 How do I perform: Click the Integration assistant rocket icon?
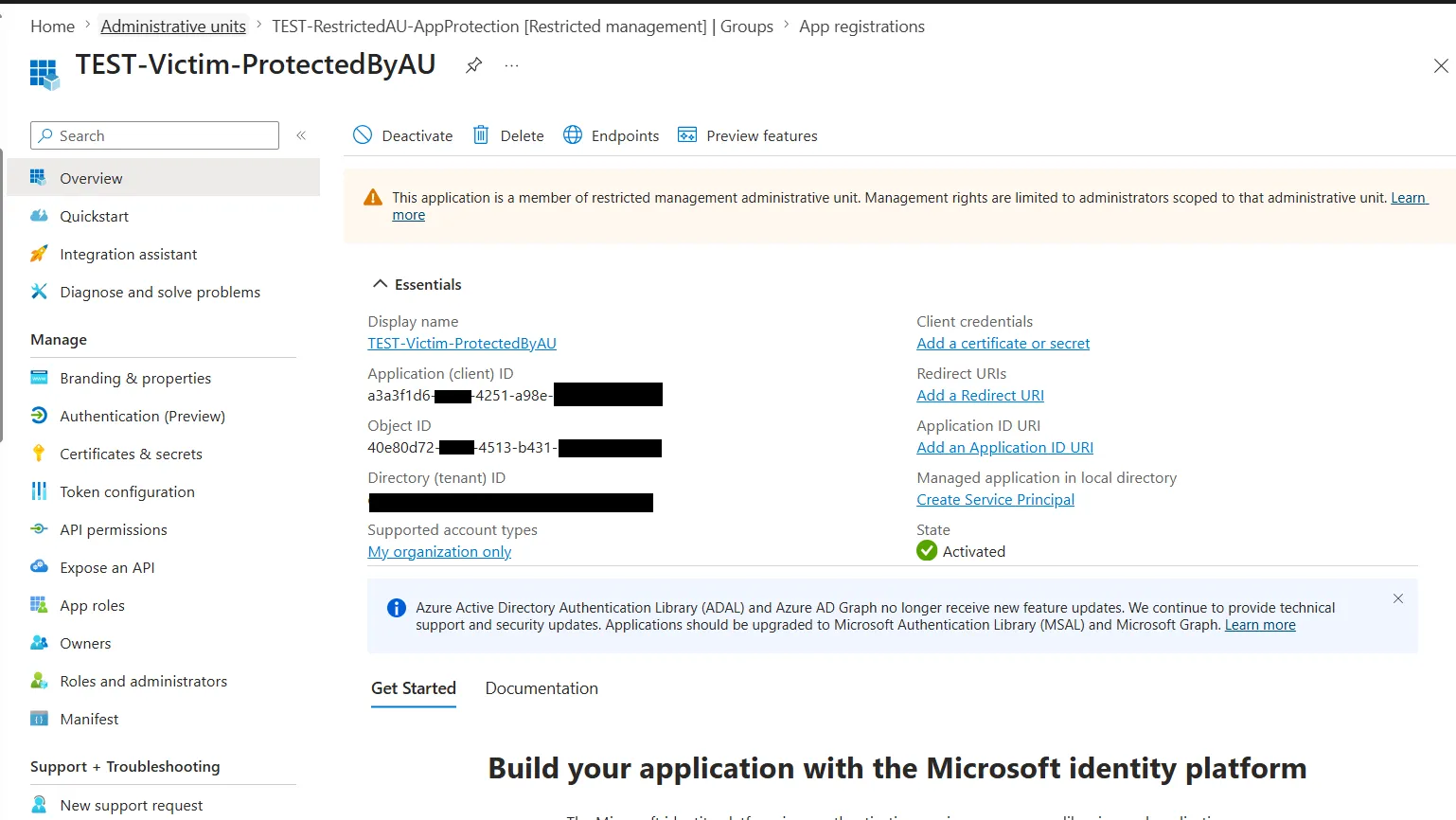(39, 253)
